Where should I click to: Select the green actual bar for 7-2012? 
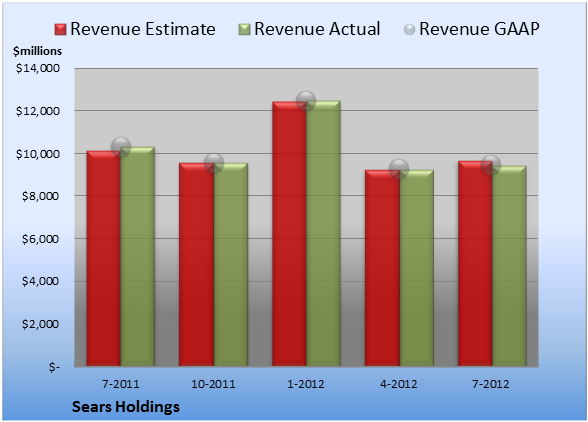509,266
